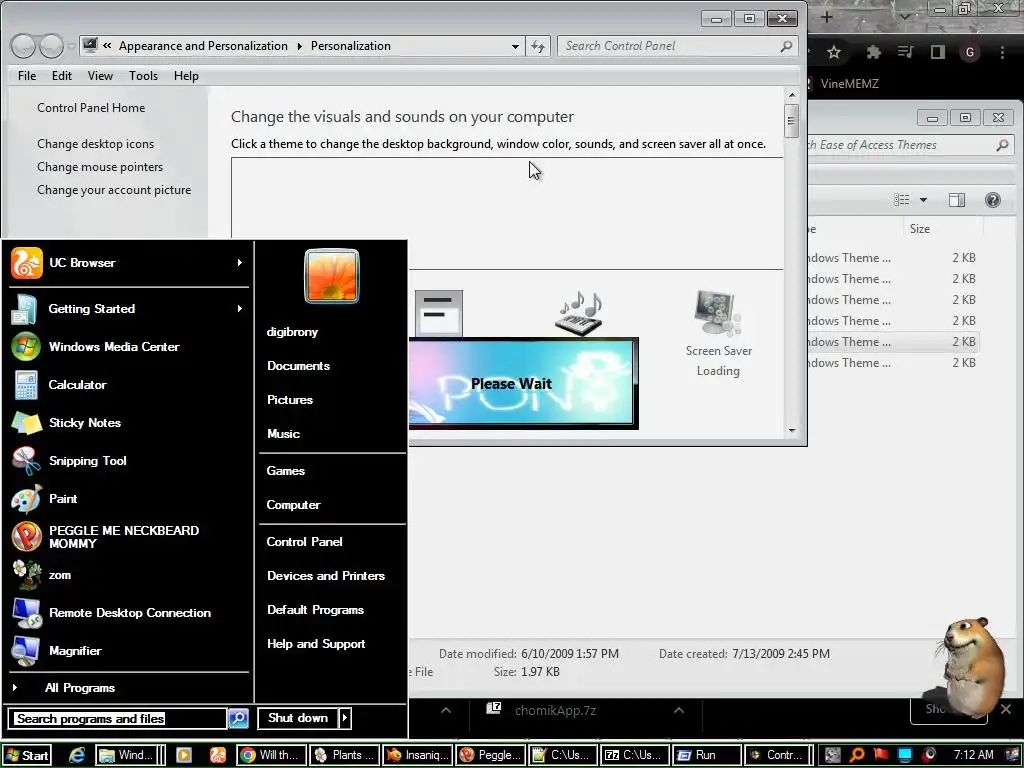
Task: Expand the UC Browser submenu arrow
Action: click(240, 263)
